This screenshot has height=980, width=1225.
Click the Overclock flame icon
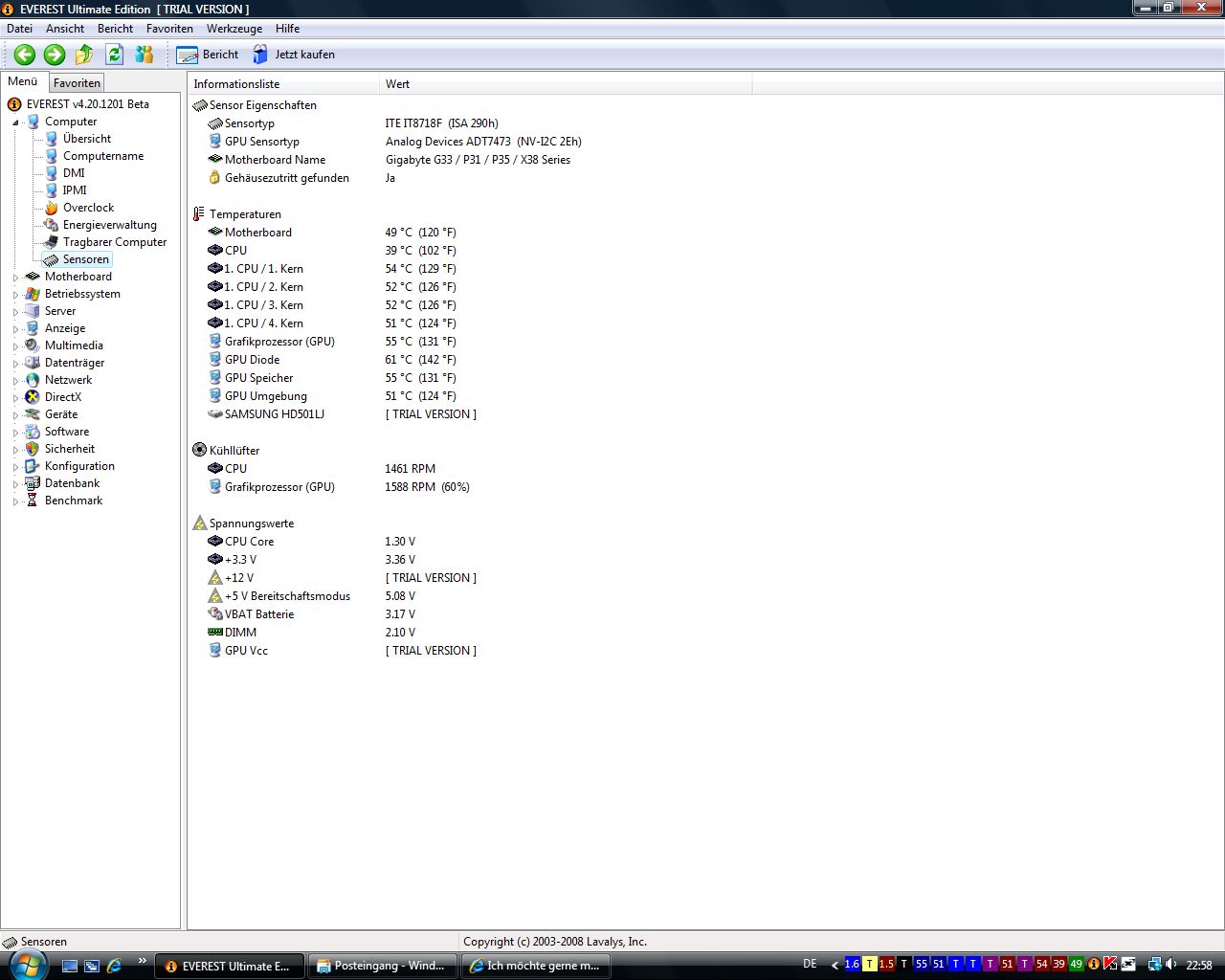click(52, 208)
